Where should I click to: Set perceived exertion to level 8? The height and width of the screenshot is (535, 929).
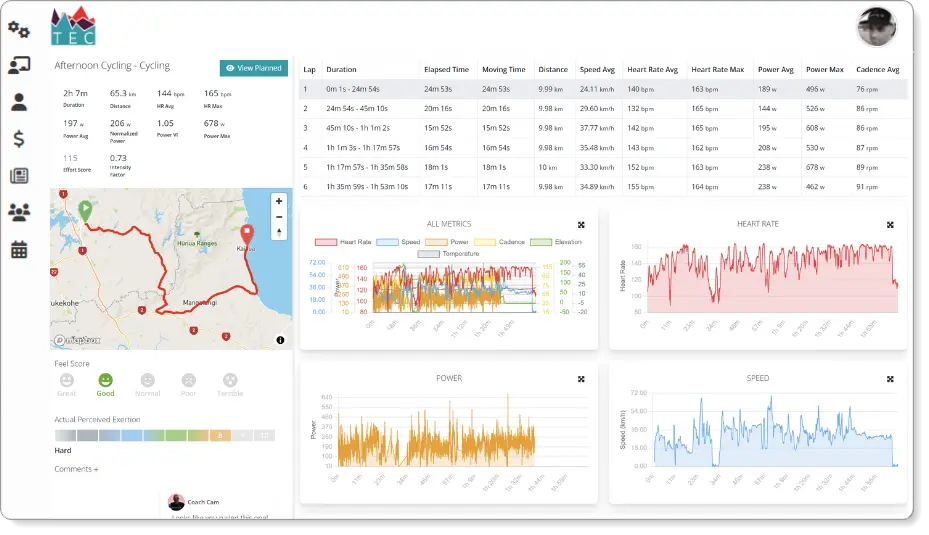221,435
